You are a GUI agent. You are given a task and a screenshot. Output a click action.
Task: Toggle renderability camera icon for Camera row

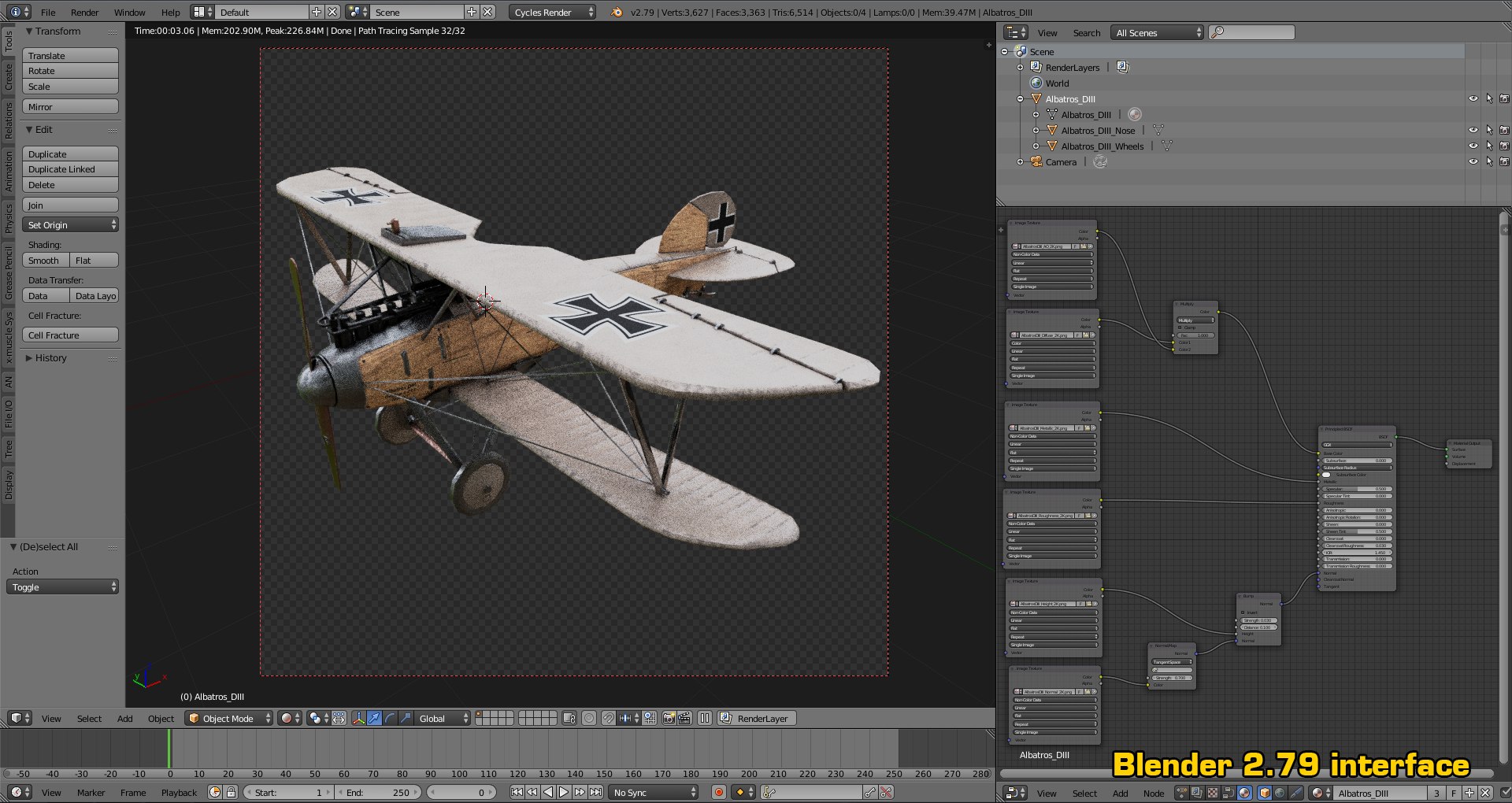[1504, 161]
